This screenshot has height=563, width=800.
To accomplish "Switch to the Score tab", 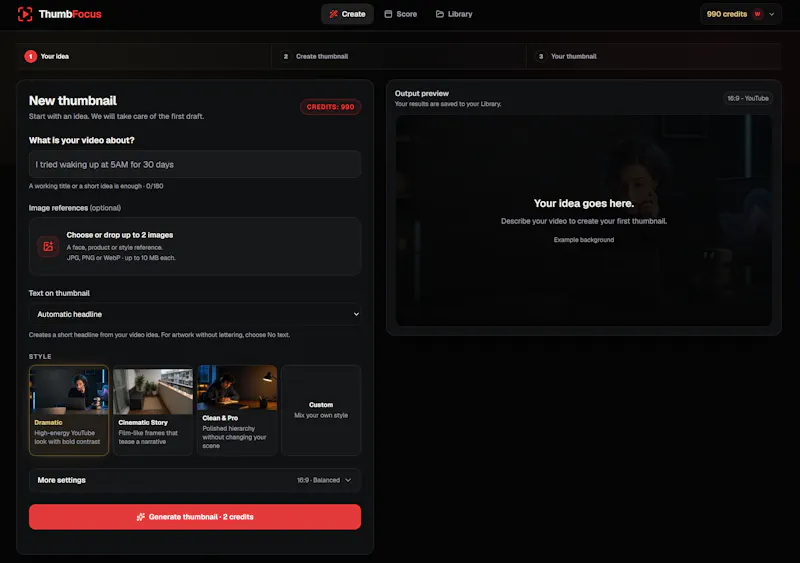I will (401, 14).
